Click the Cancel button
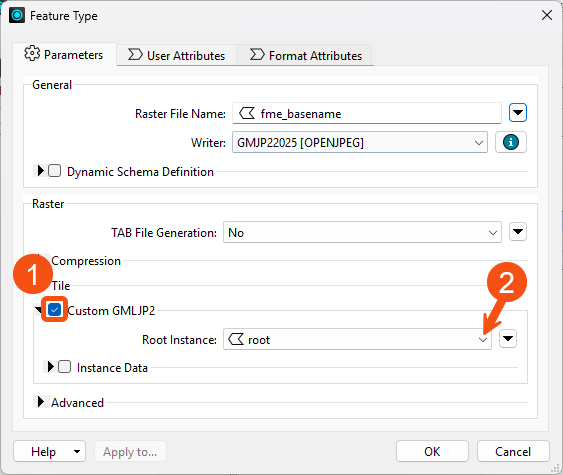This screenshot has width=563, height=475. click(x=513, y=451)
